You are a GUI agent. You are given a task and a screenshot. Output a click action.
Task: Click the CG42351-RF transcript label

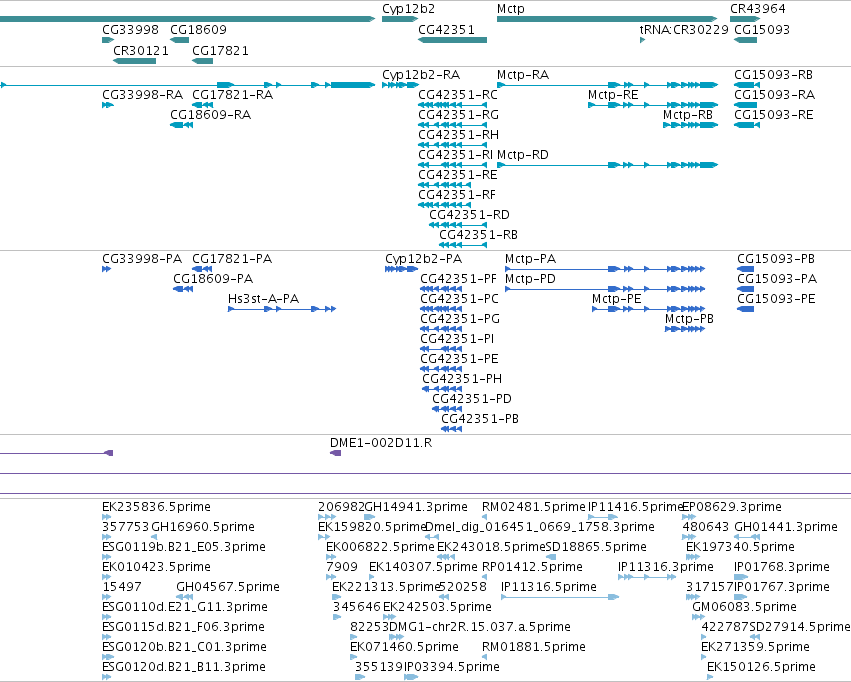coord(457,195)
